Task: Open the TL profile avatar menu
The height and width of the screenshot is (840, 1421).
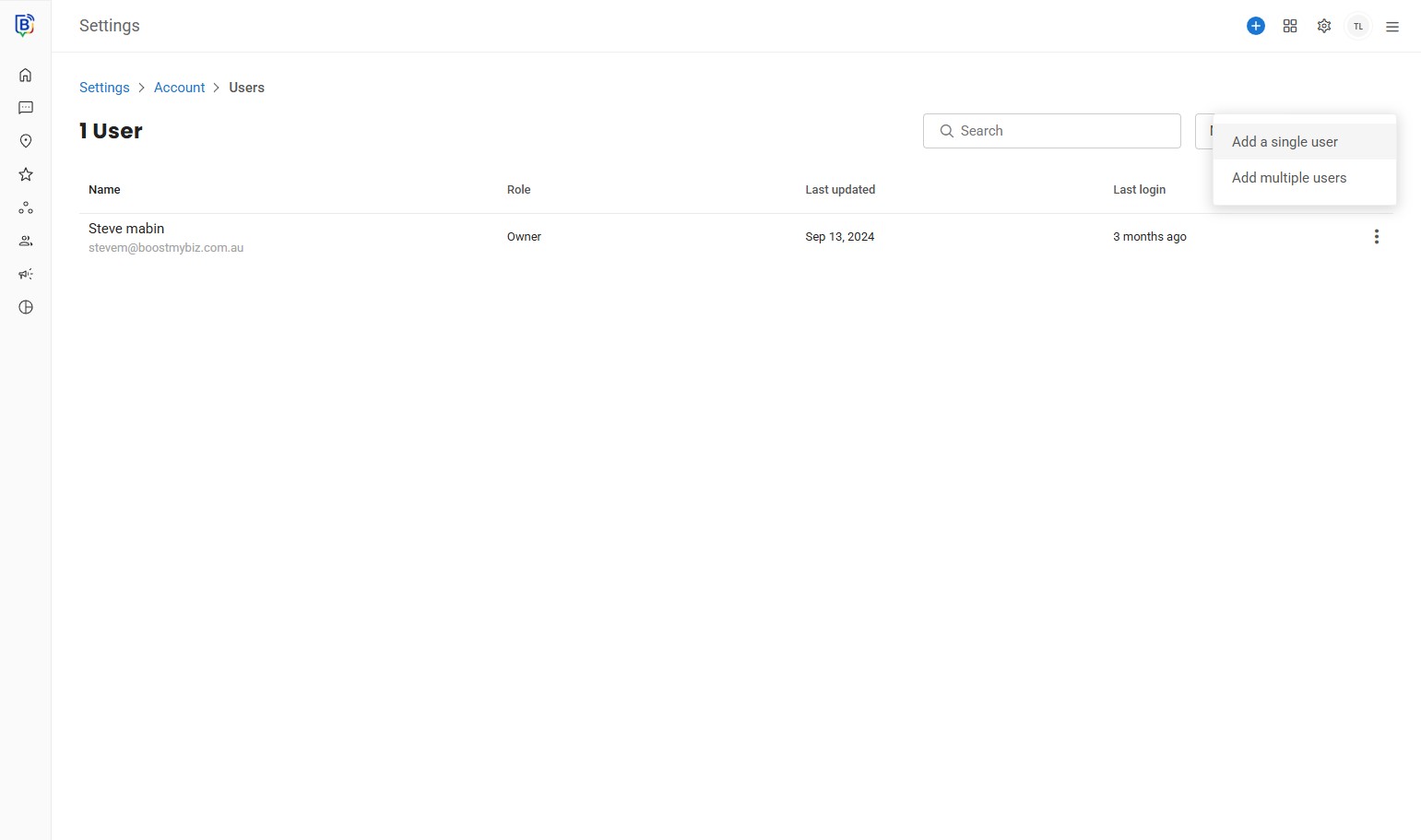Action: (x=1358, y=26)
